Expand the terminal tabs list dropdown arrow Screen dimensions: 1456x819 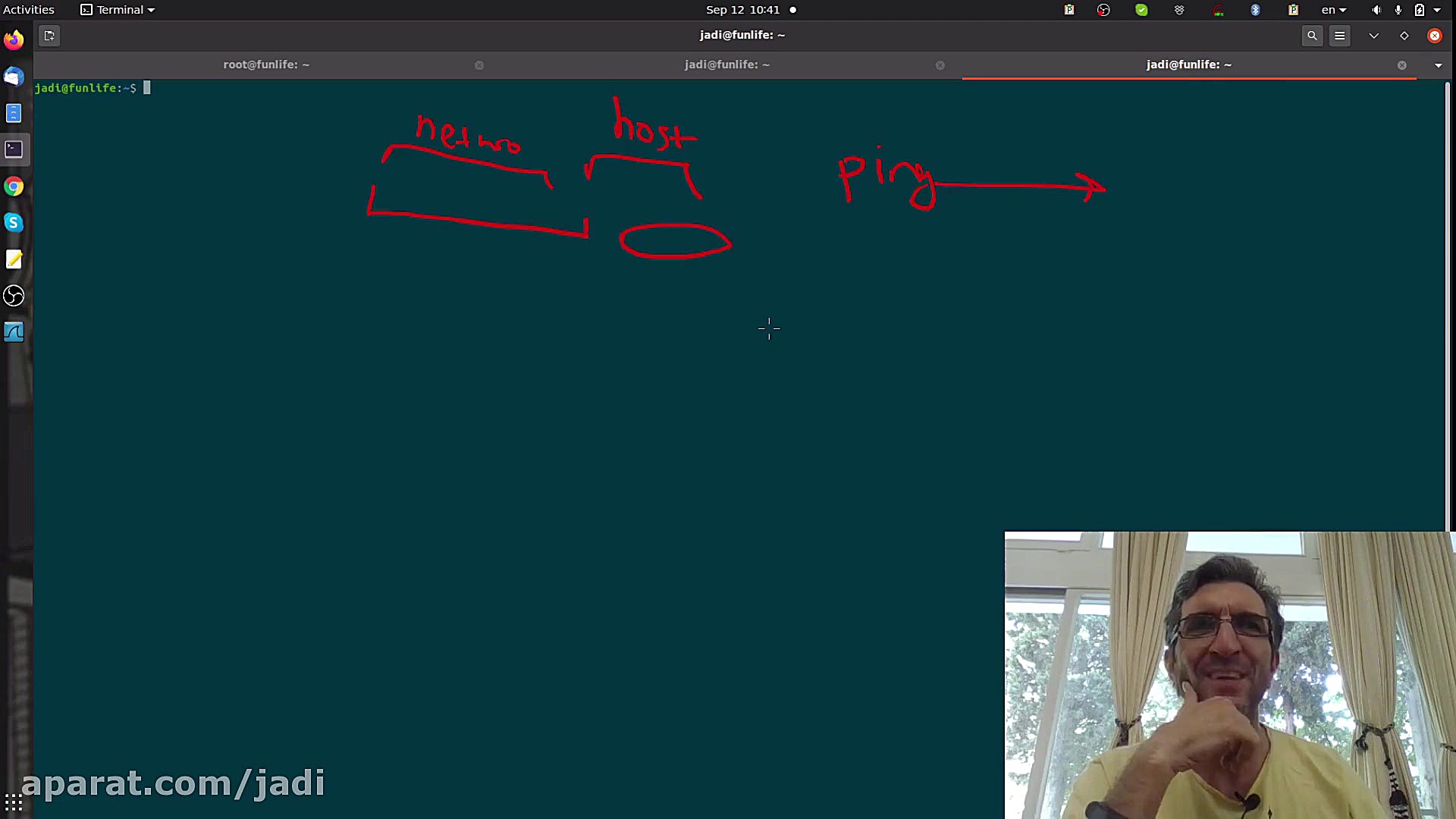[x=1439, y=65]
